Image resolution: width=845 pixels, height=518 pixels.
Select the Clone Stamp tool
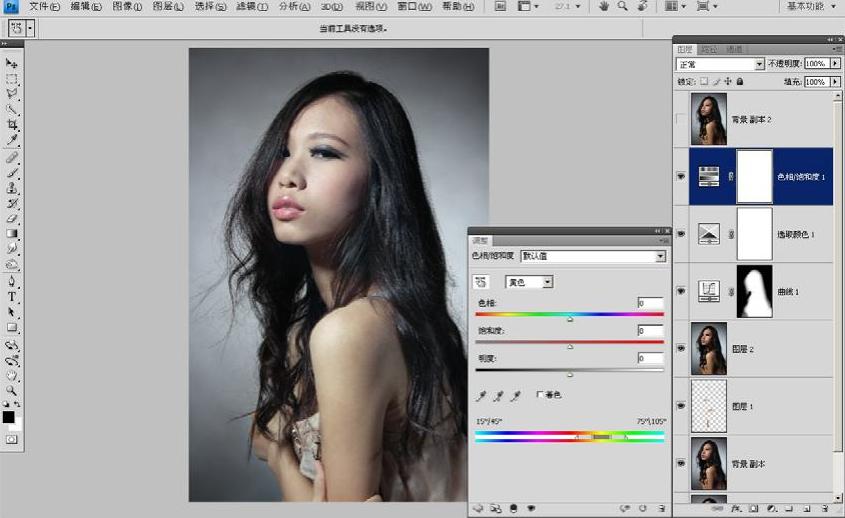pyautogui.click(x=11, y=188)
